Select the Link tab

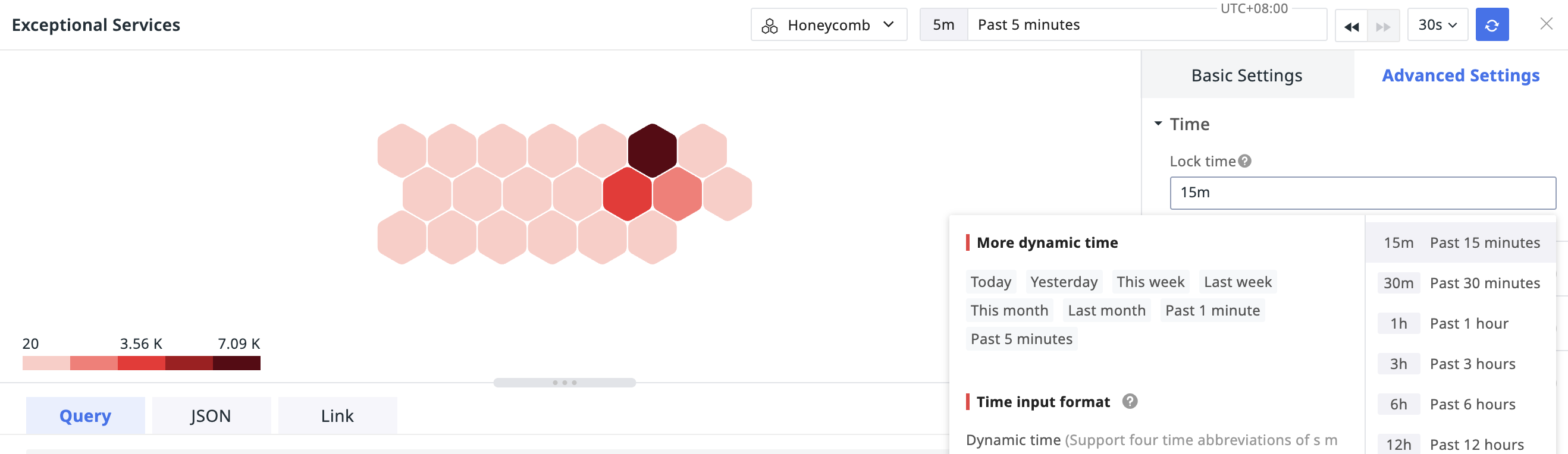pos(337,416)
